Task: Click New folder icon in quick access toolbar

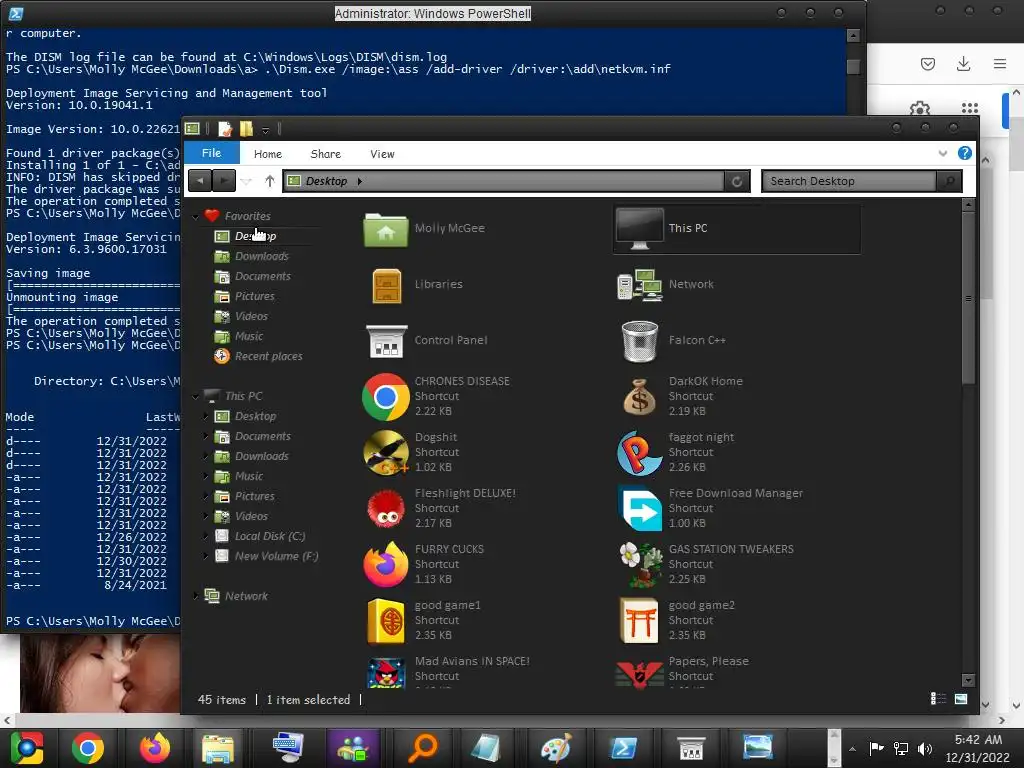Action: coord(246,129)
